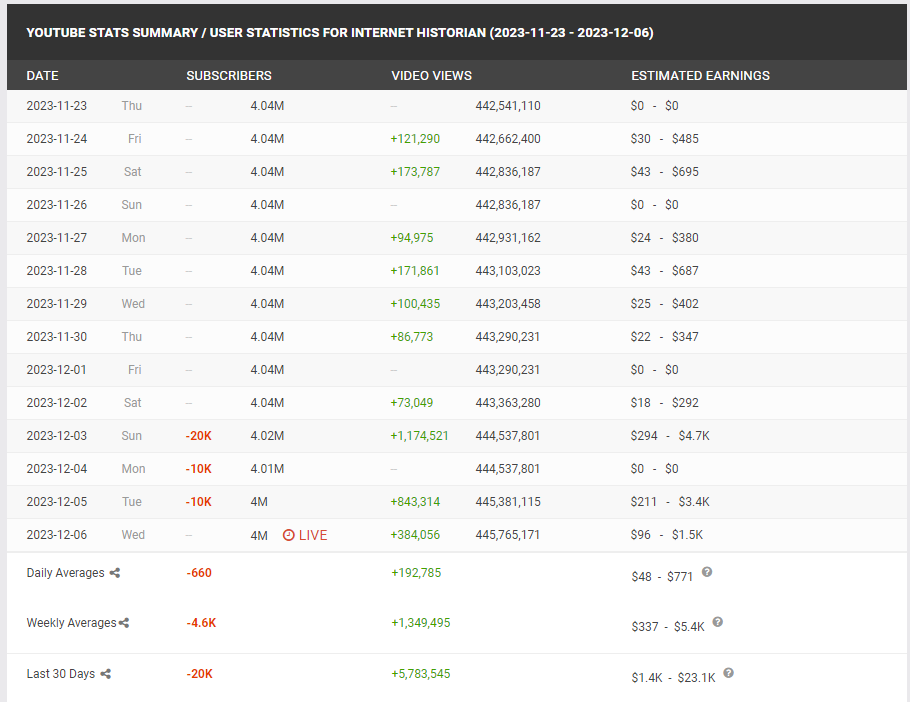Image resolution: width=910 pixels, height=702 pixels.
Task: Click the -20K last 30 days subscribers
Action: (200, 674)
